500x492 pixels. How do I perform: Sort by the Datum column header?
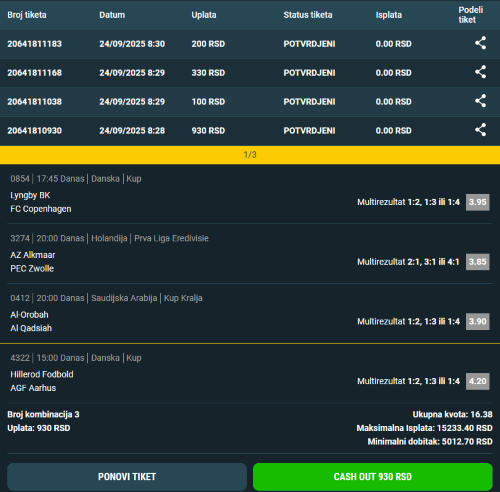click(112, 15)
